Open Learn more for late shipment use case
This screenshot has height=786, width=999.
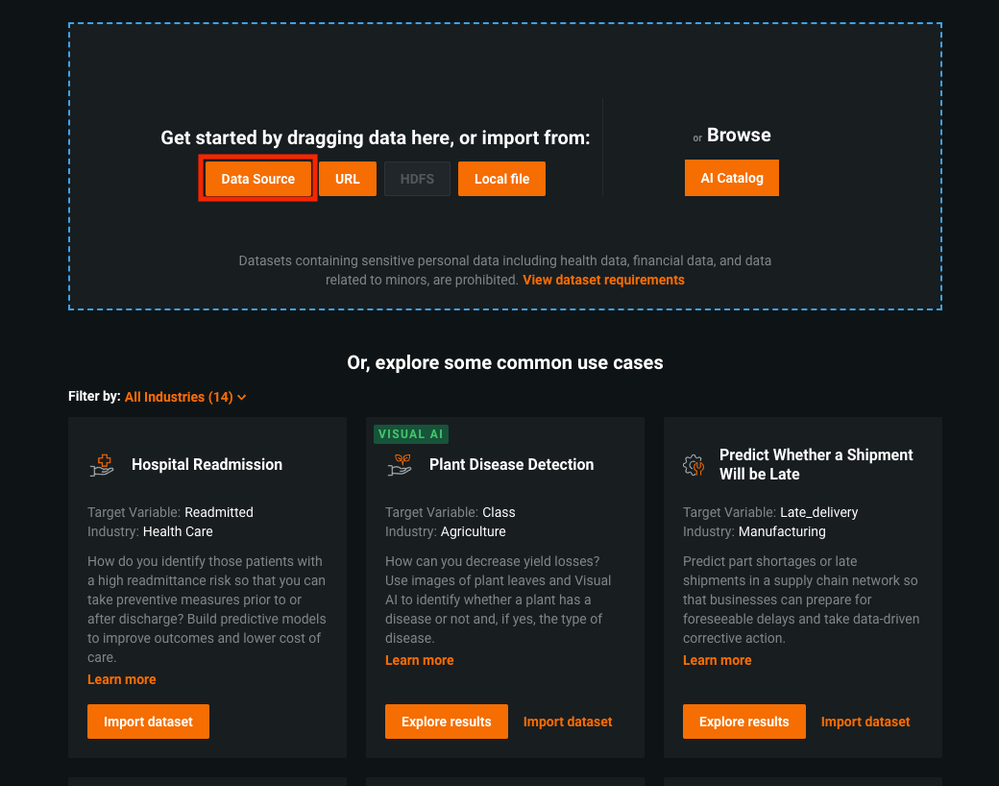(717, 660)
